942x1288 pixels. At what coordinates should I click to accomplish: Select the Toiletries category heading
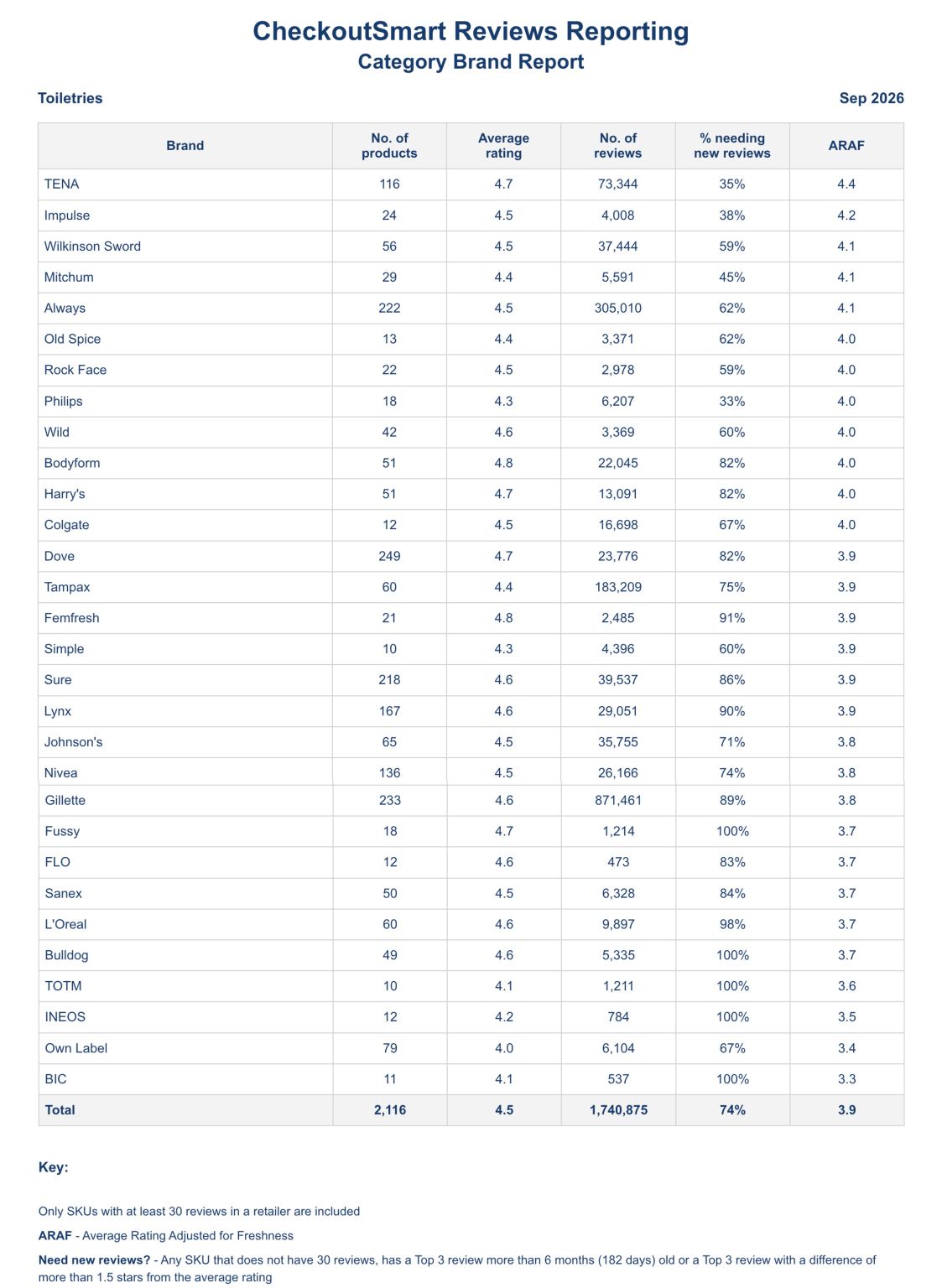coord(70,98)
